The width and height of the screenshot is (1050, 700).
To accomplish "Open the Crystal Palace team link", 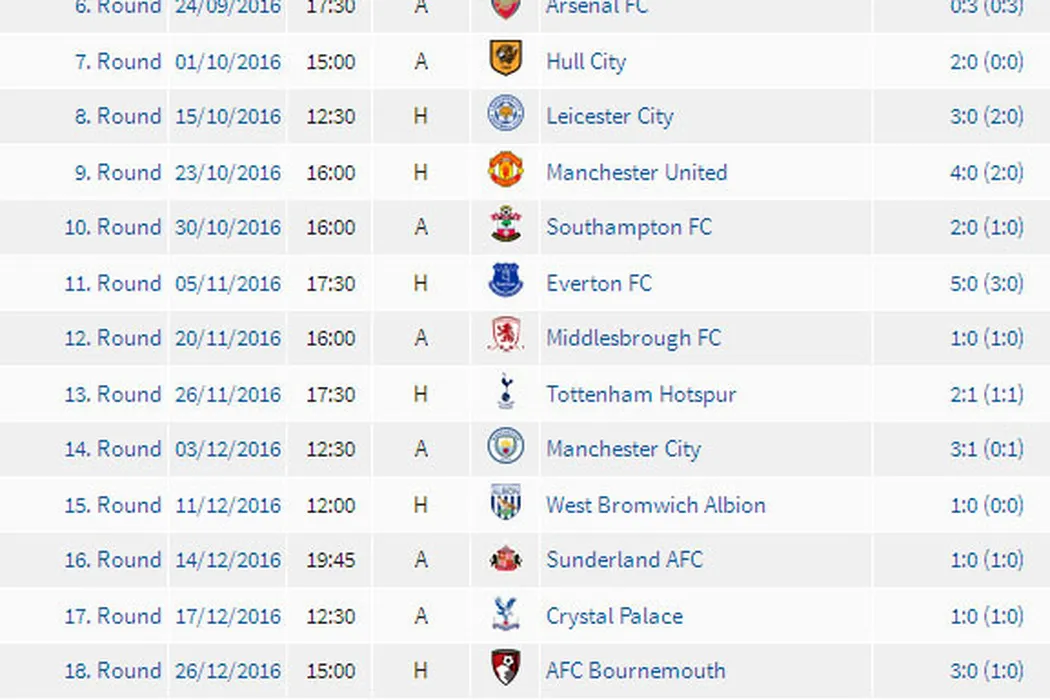I will (x=614, y=615).
